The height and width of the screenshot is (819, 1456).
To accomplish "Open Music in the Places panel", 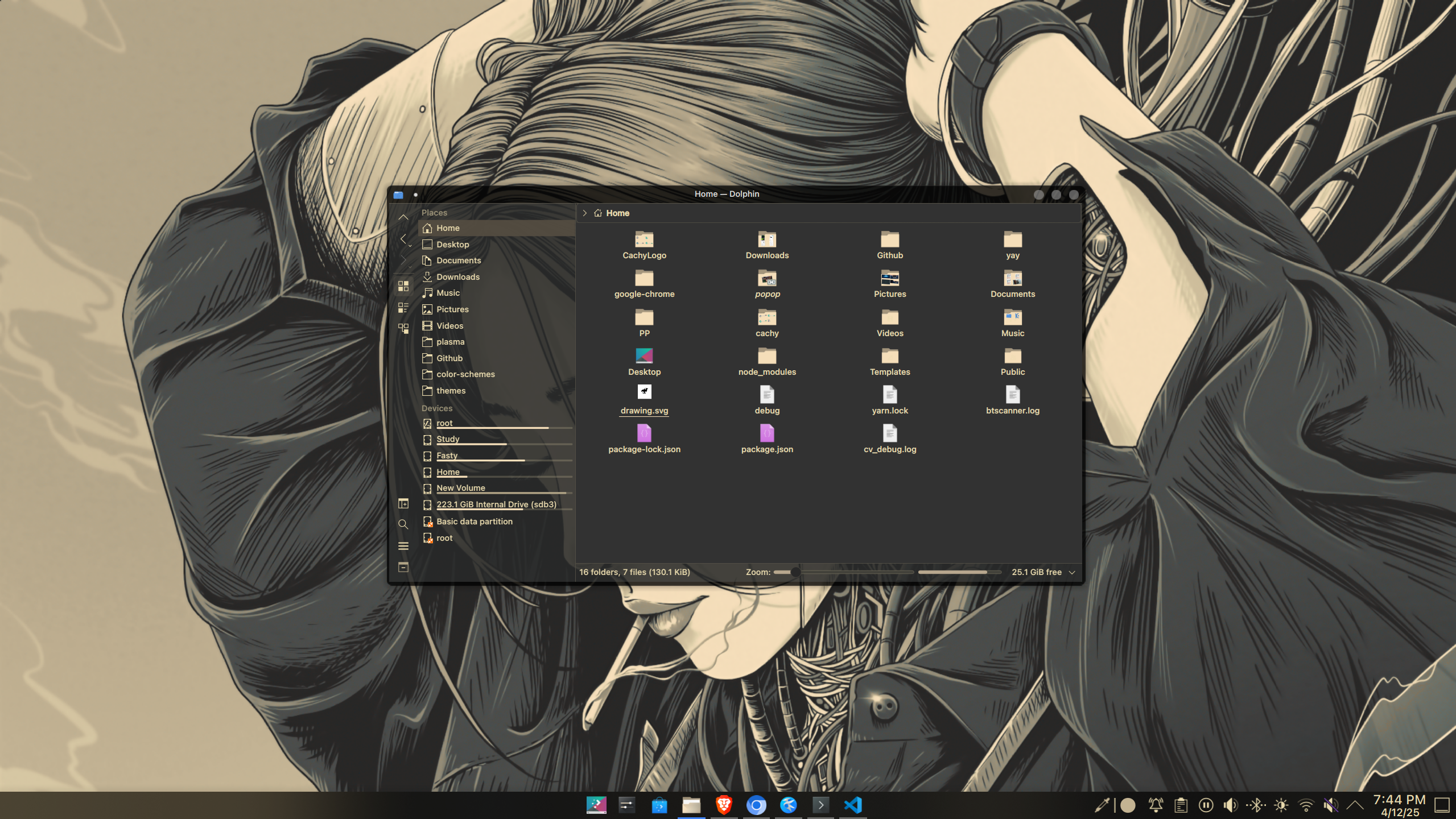I will 496,293.
